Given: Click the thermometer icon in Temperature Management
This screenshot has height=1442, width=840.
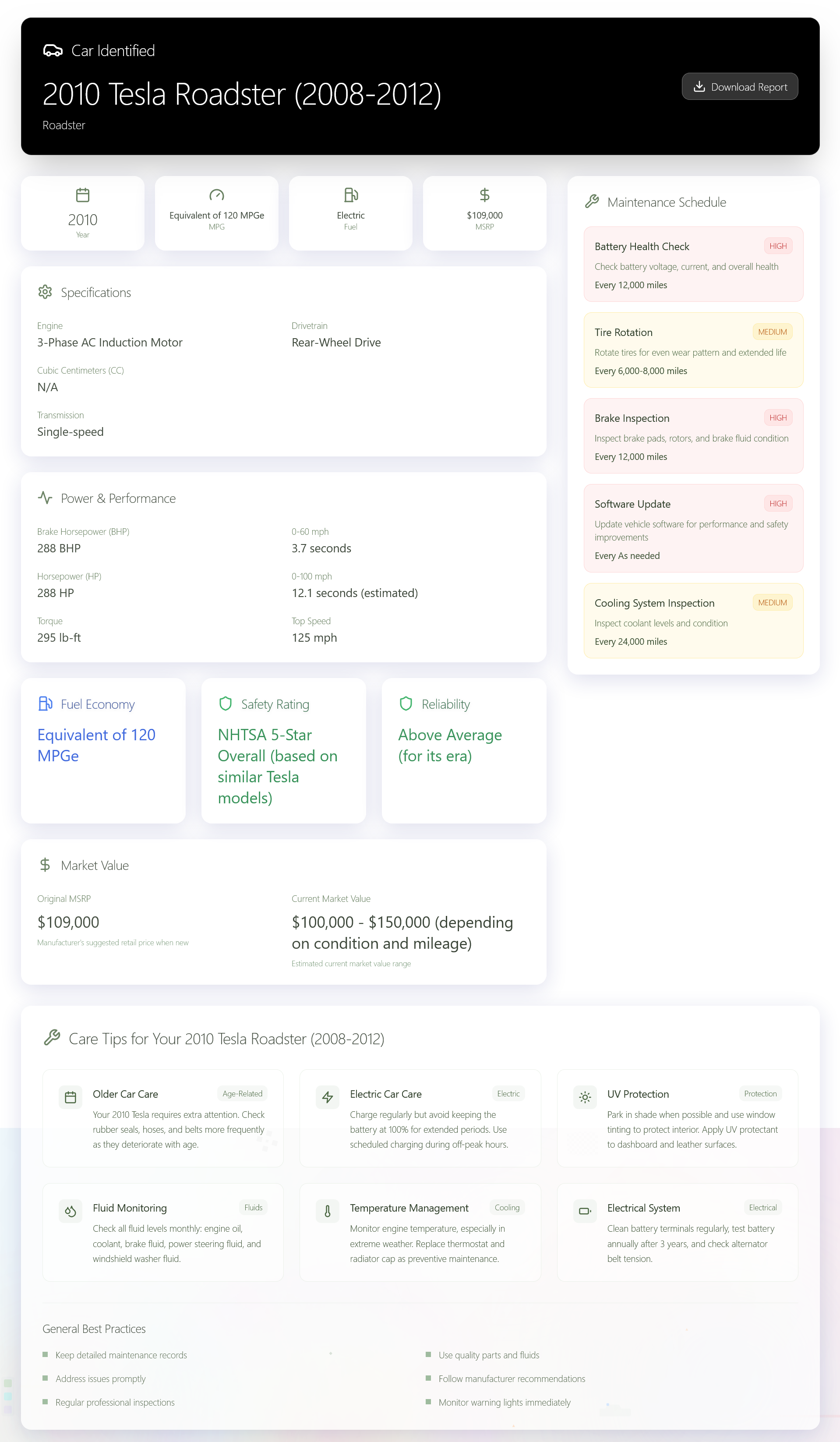Looking at the screenshot, I should tap(327, 1211).
